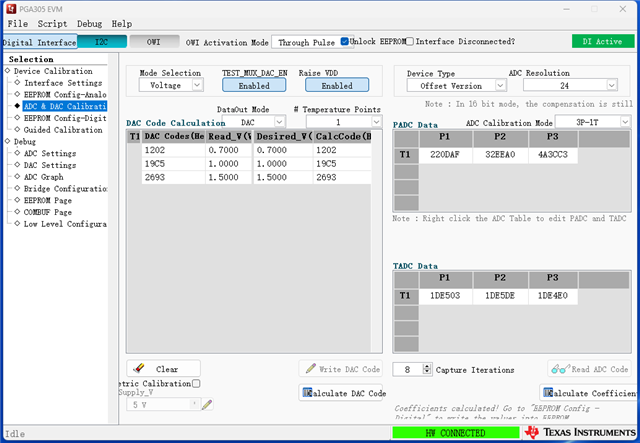Click the calculator icon on Calculate Coefficients

548,392
